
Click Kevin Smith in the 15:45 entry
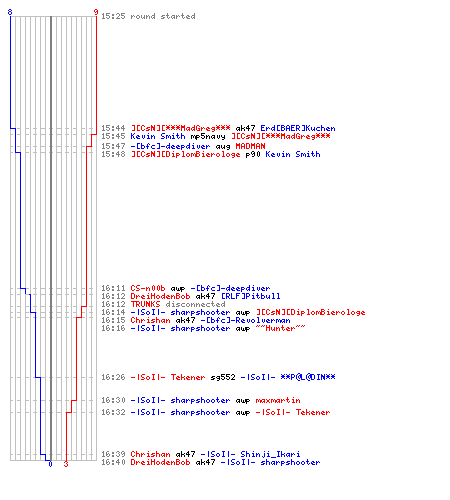pyautogui.click(x=158, y=136)
